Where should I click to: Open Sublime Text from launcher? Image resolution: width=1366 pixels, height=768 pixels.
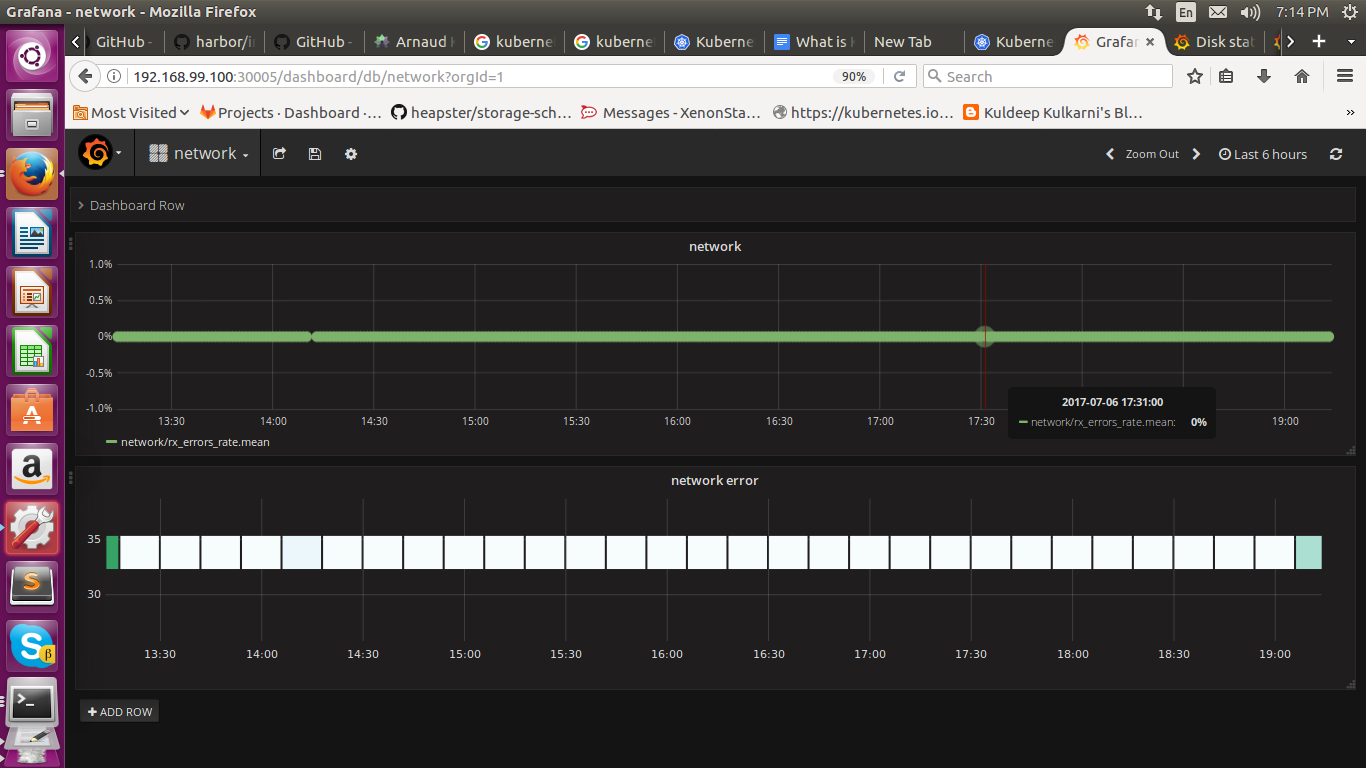pos(33,585)
